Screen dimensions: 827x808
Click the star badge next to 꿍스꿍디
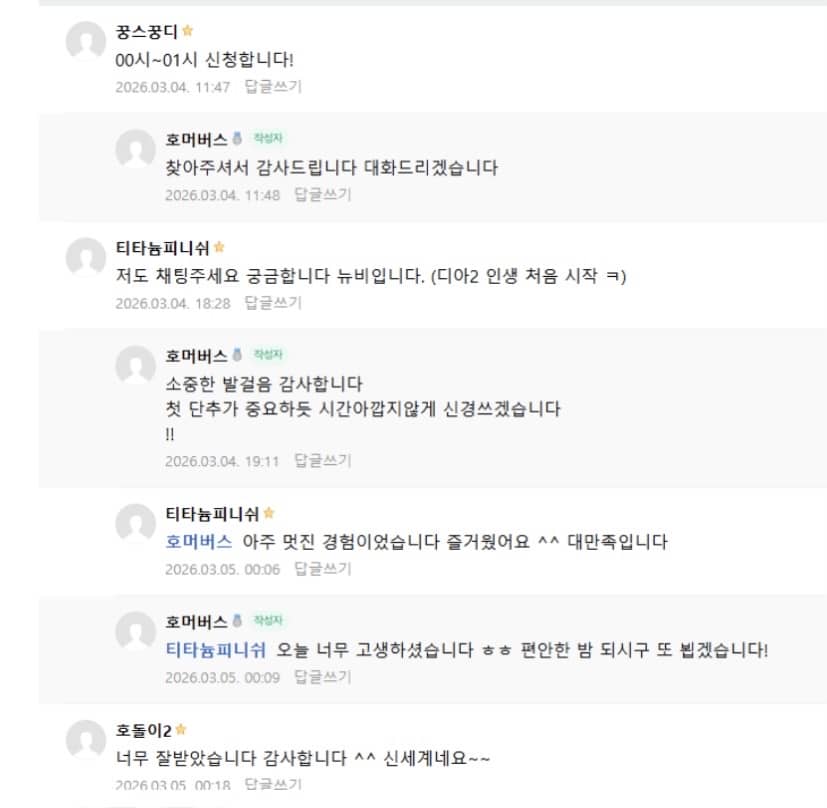point(187,32)
